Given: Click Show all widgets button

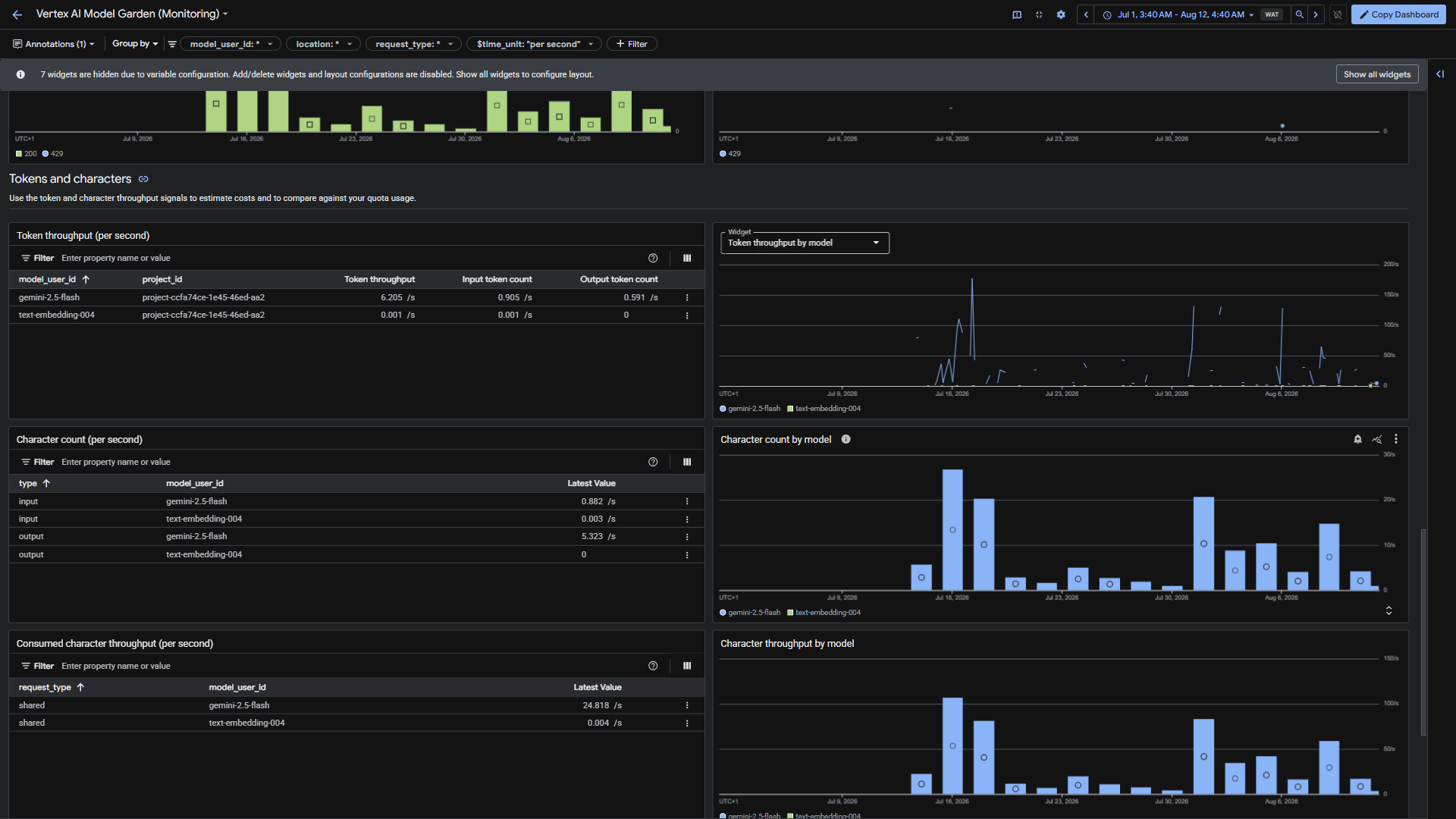Looking at the screenshot, I should tap(1377, 74).
